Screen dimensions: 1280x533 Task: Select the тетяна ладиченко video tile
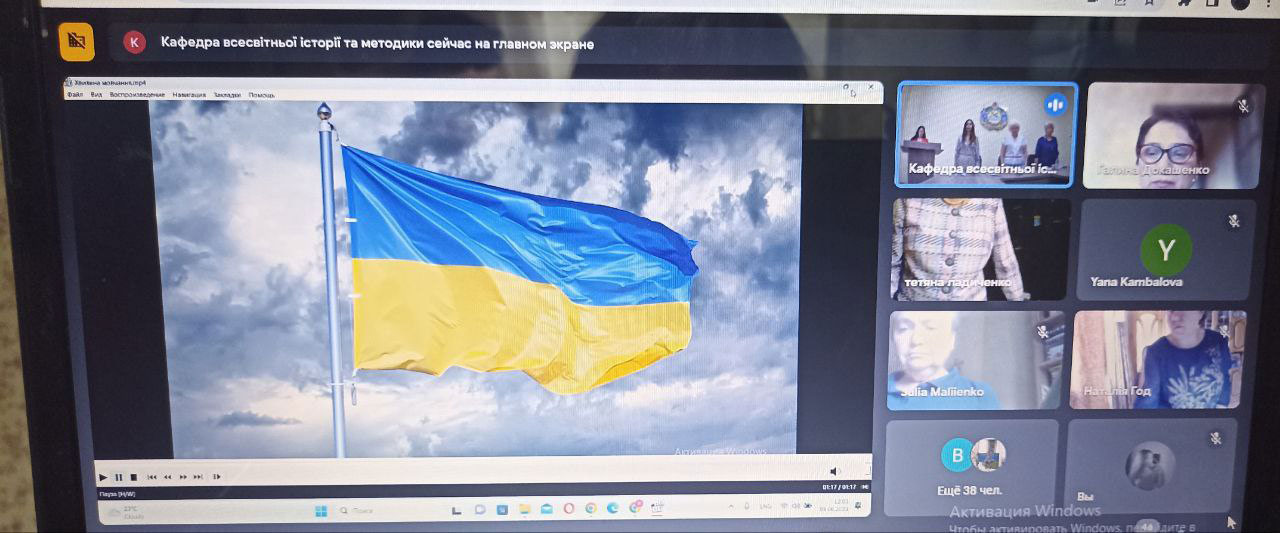coord(981,248)
